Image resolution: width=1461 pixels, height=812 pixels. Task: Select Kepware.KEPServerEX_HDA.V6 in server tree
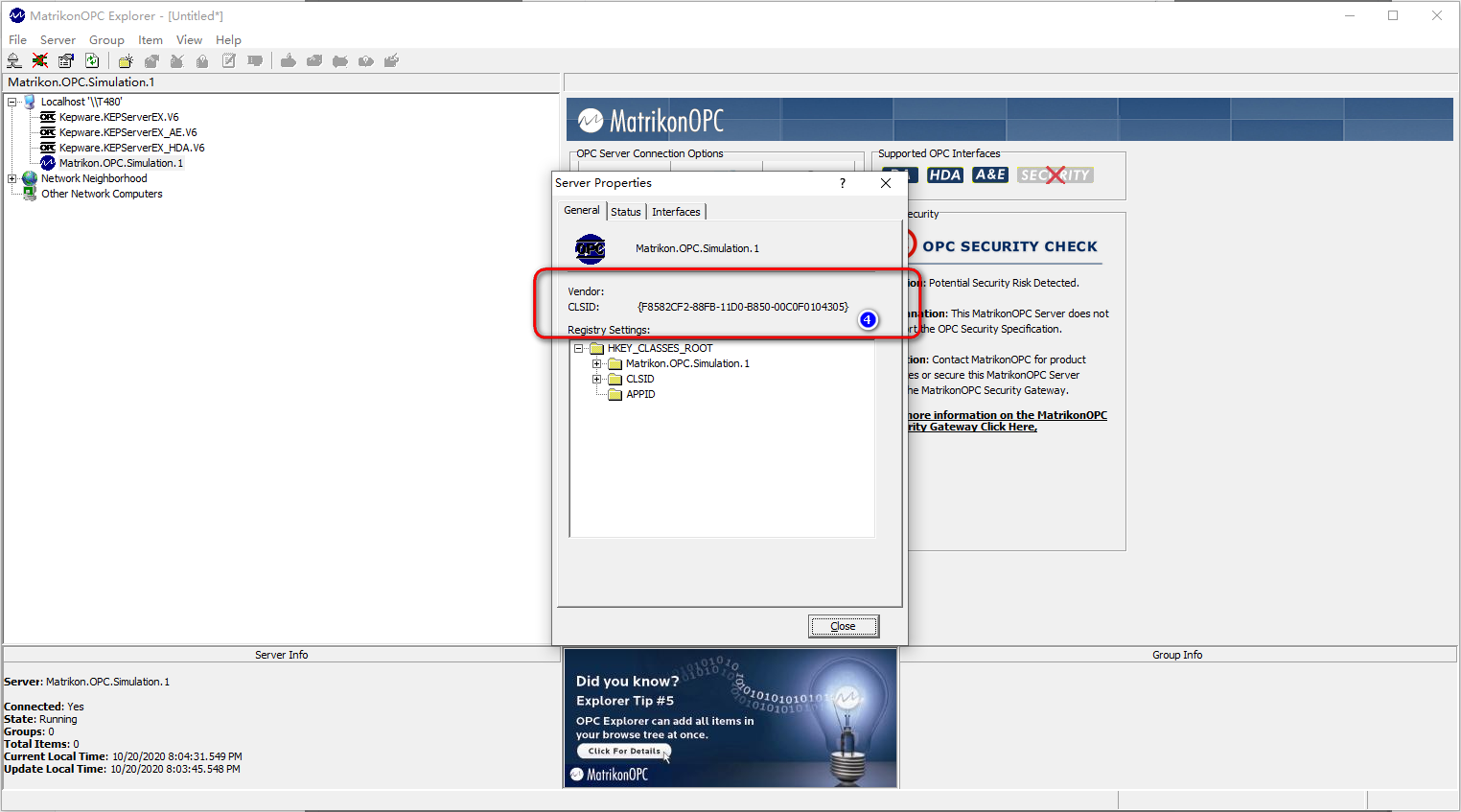click(x=131, y=148)
